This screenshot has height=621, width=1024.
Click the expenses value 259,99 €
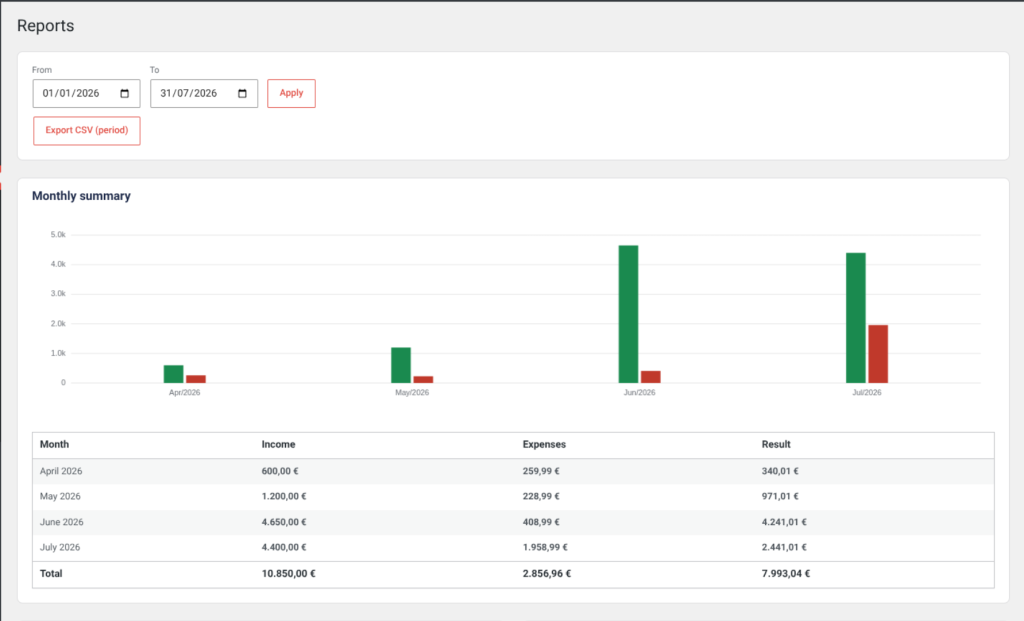pyautogui.click(x=541, y=471)
